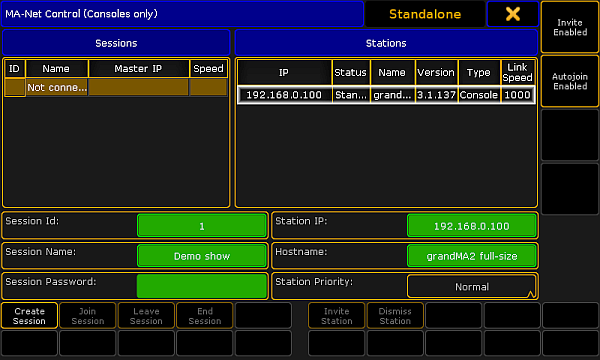The image size is (600, 360).
Task: Edit the Station IP field 192.168.0.100
Action: [471, 226]
